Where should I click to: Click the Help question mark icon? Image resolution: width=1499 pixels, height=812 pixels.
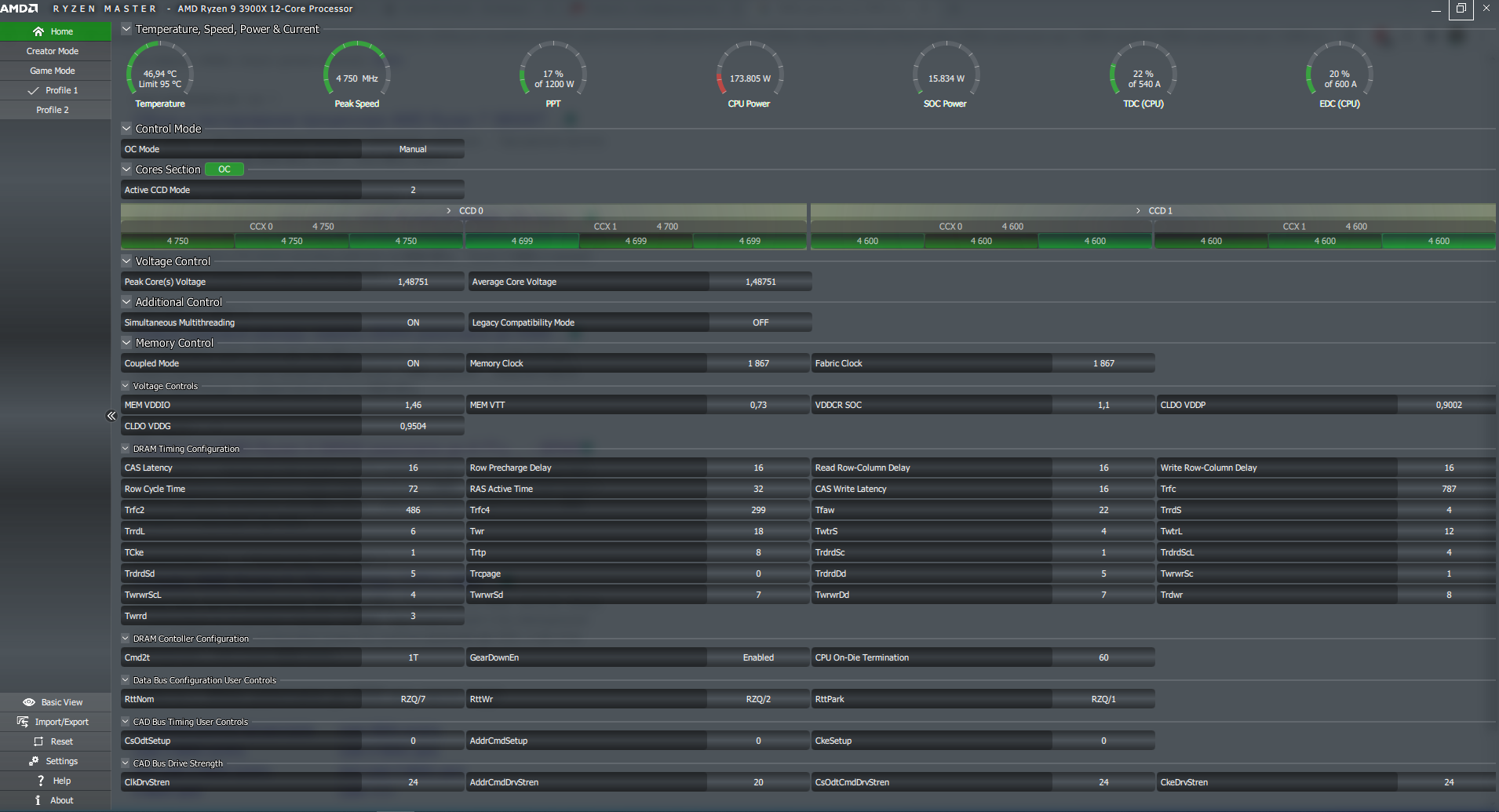41,781
